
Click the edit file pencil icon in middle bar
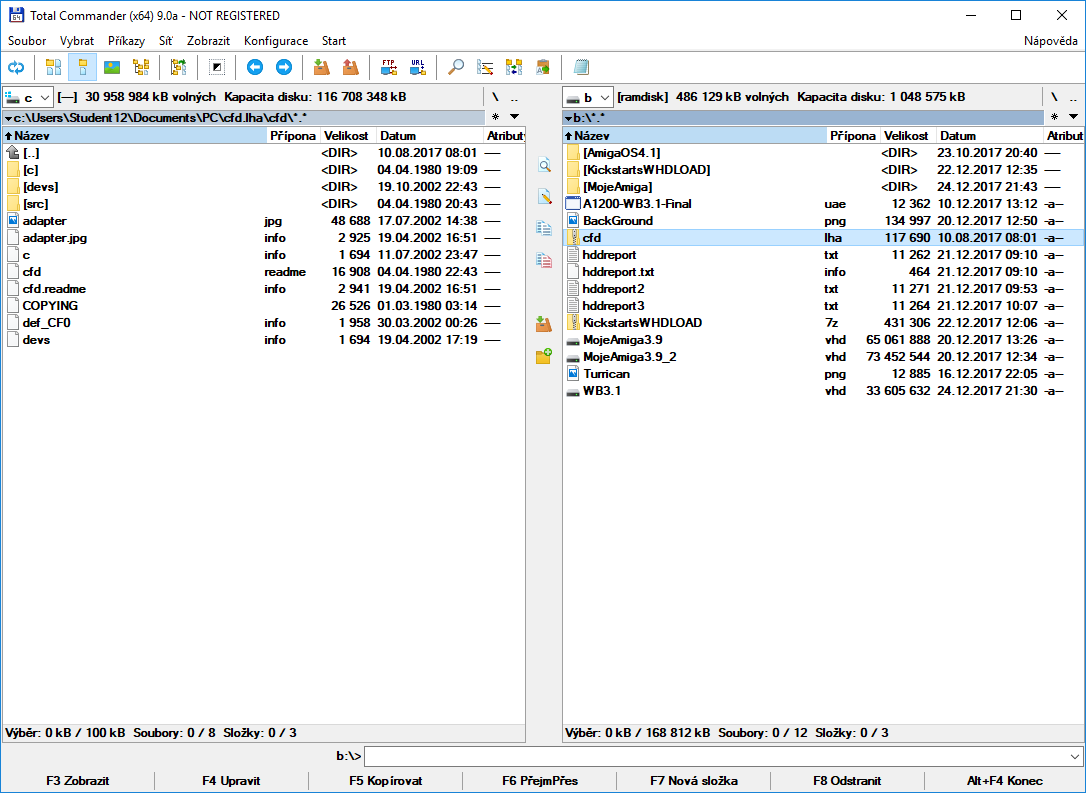coord(544,197)
